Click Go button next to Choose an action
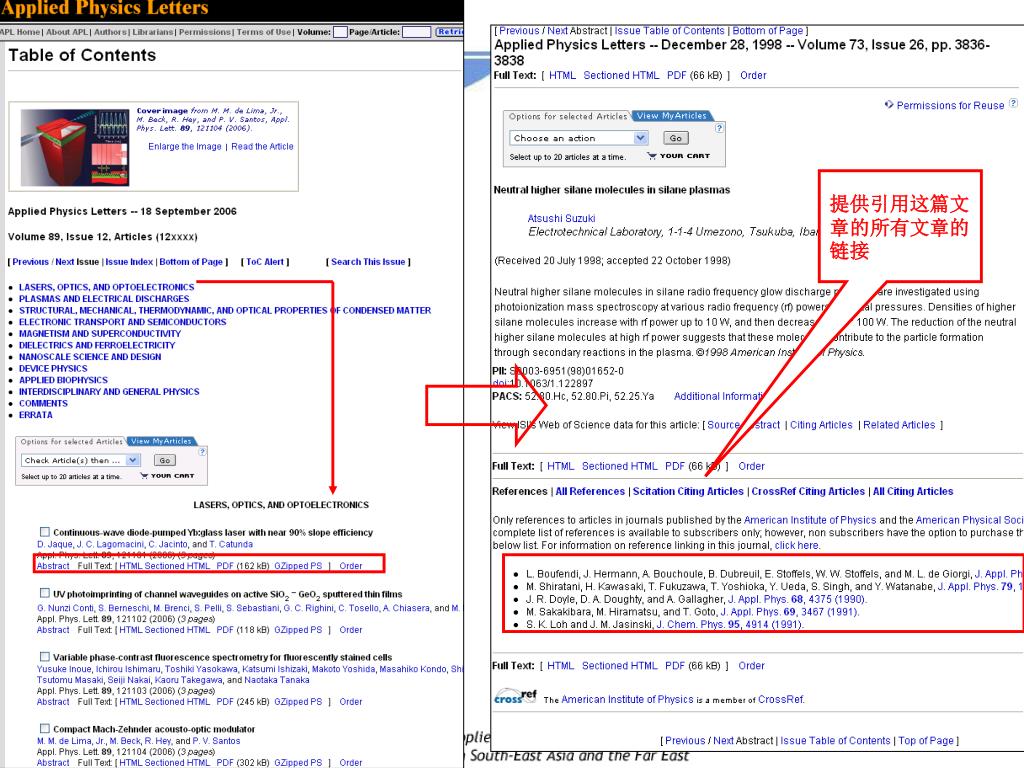Viewport: 1024px width, 768px height. pos(675,138)
